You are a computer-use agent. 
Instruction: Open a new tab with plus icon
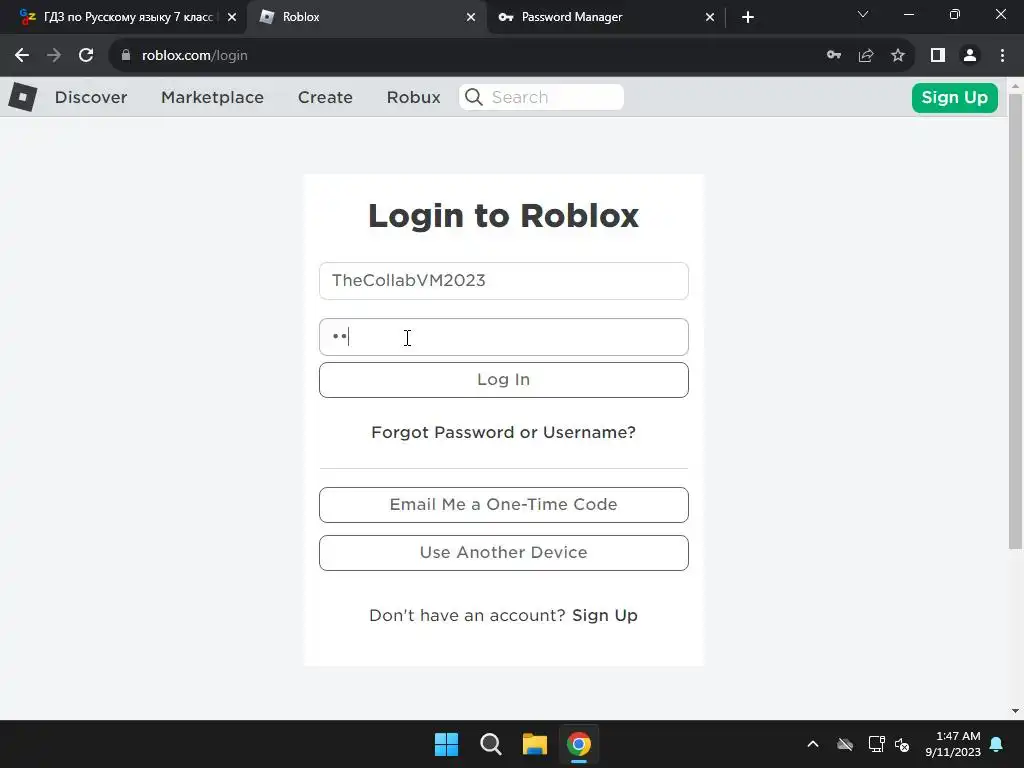pyautogui.click(x=748, y=17)
